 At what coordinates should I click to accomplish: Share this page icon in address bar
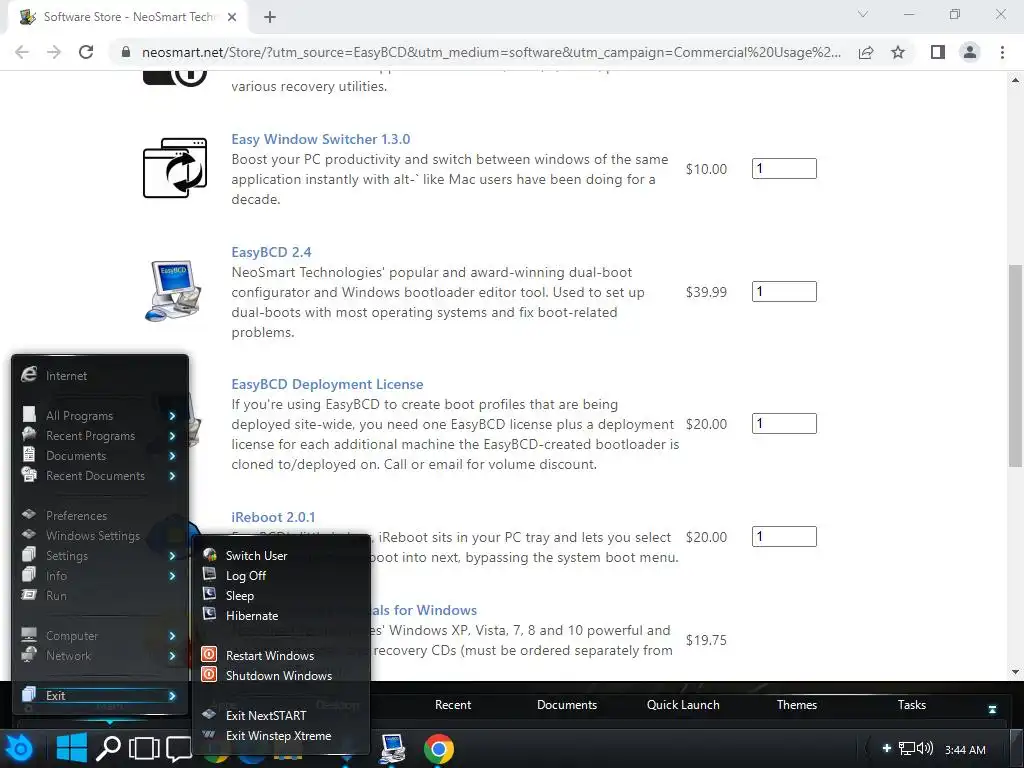click(x=866, y=52)
